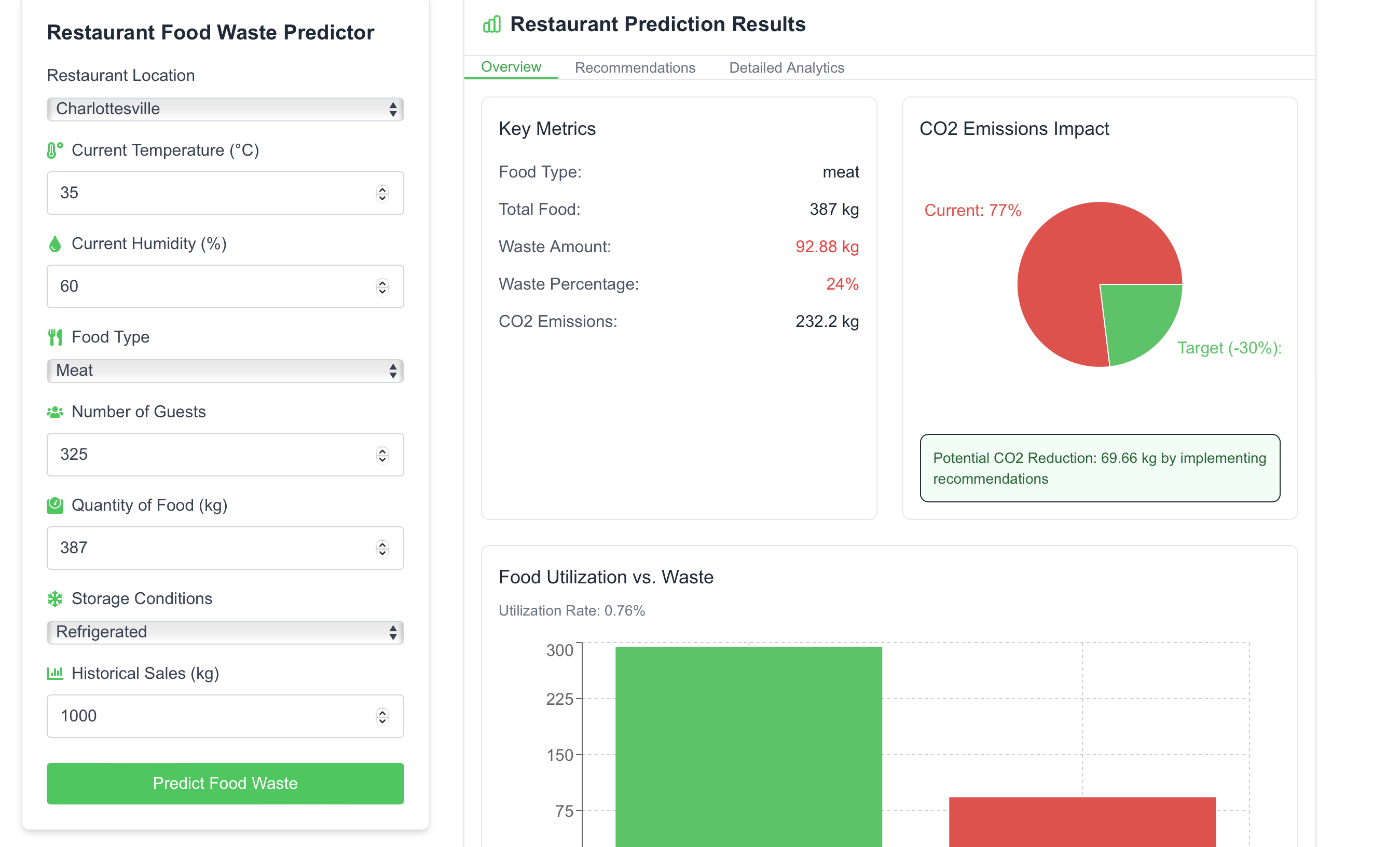The width and height of the screenshot is (1400, 847).
Task: Open the Detailed Analytics tab
Action: pyautogui.click(x=786, y=67)
